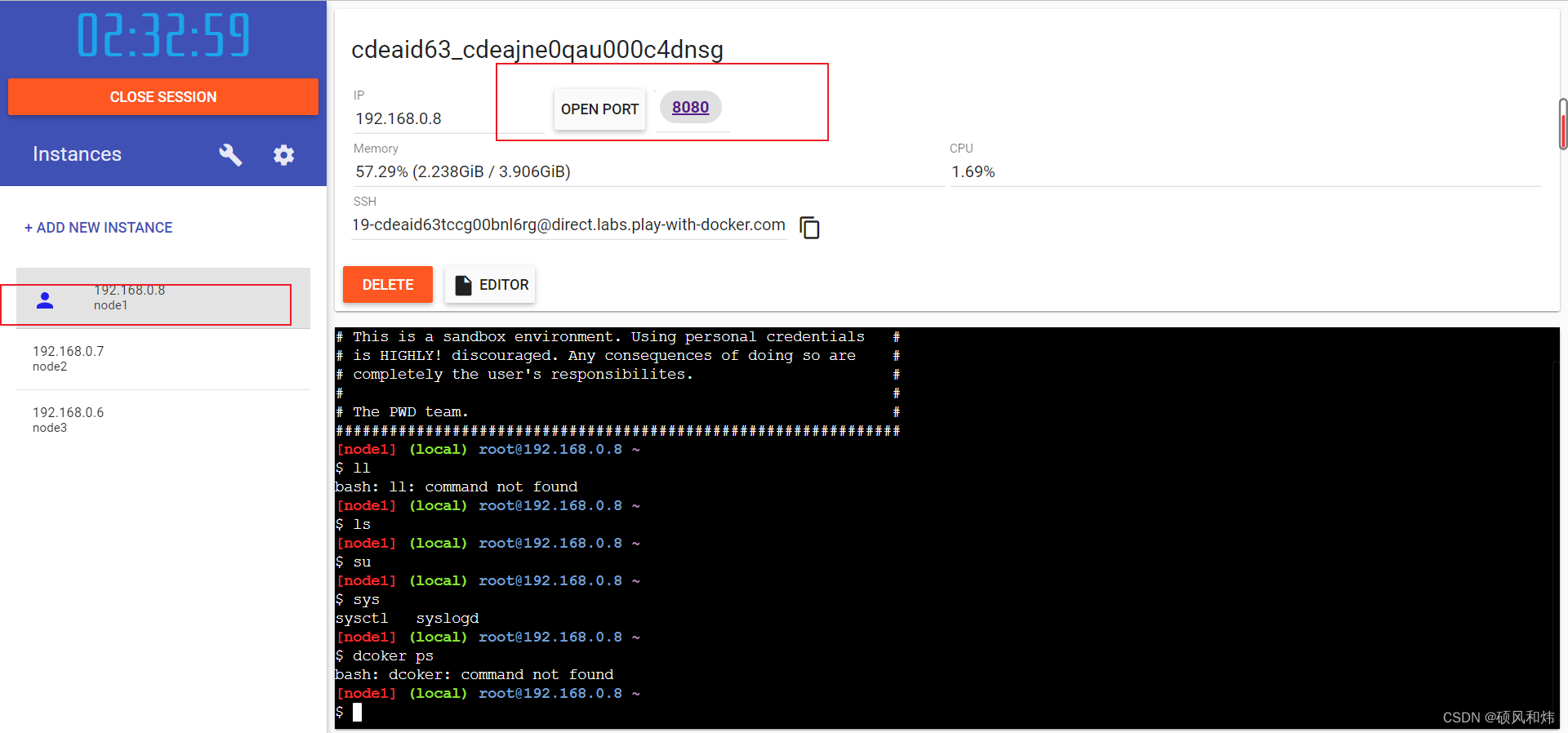Open the file EDITOR button
Screen dimensions: 1568x733
(490, 285)
